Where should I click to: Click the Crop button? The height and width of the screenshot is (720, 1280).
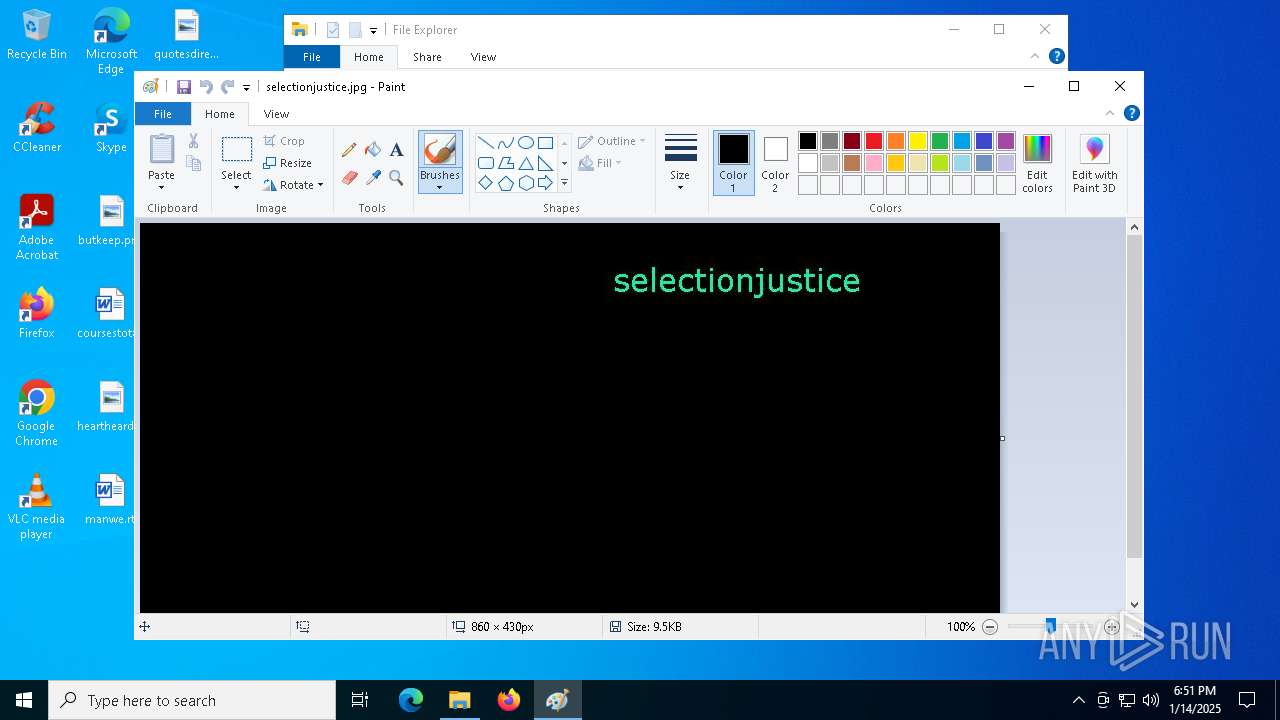coord(284,141)
